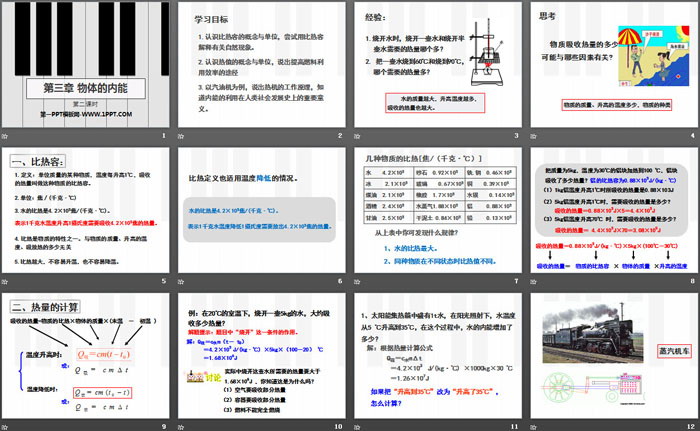
Task: Preview animations via the star under slide 3
Action: pos(357,136)
